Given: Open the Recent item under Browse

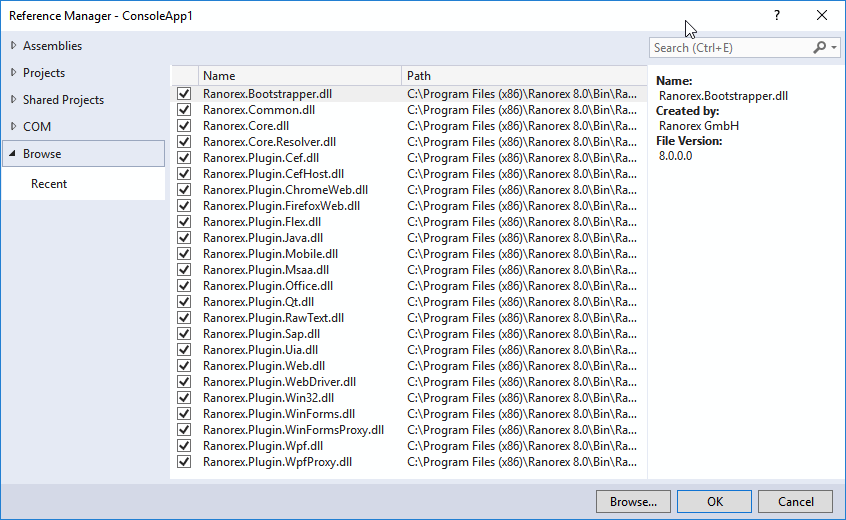Looking at the screenshot, I should tap(49, 184).
